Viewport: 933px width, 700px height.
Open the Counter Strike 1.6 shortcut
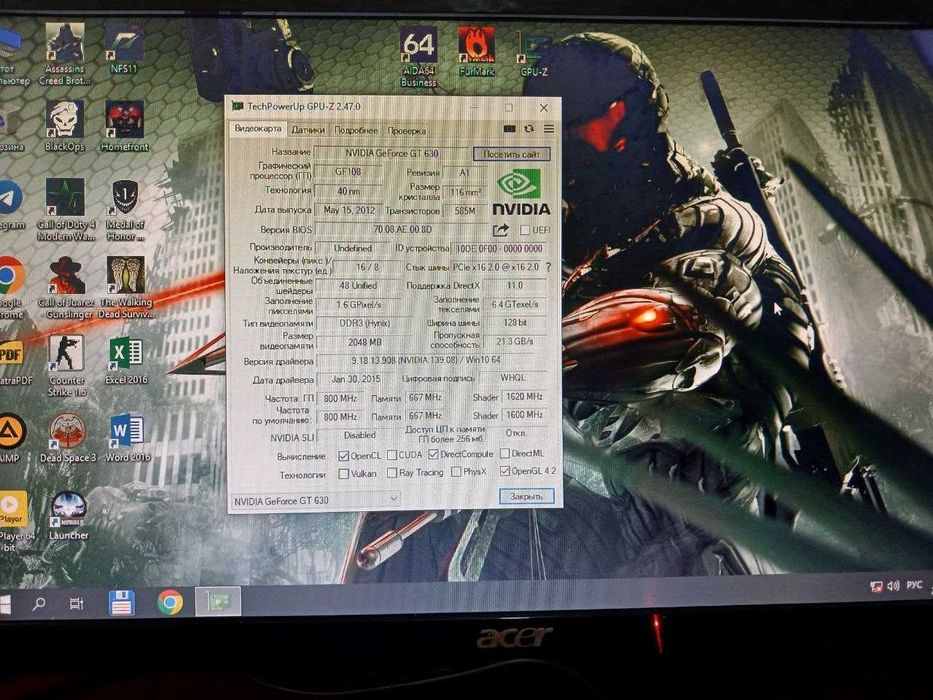click(67, 365)
